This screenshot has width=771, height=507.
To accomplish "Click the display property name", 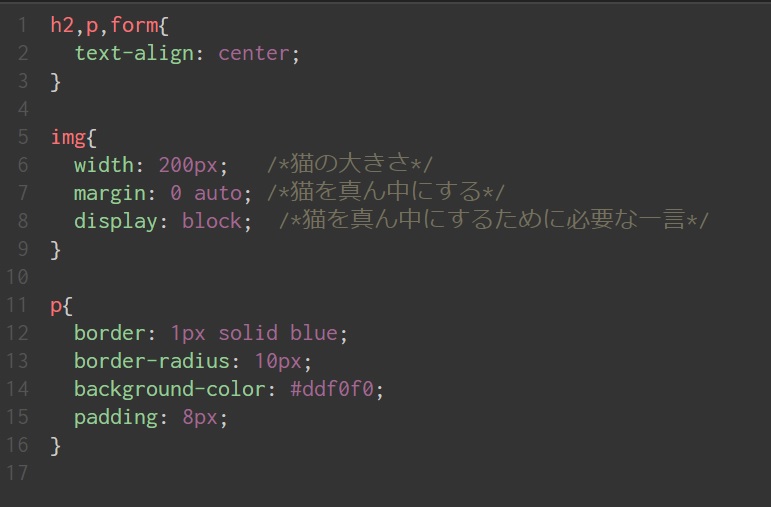I will click(115, 221).
